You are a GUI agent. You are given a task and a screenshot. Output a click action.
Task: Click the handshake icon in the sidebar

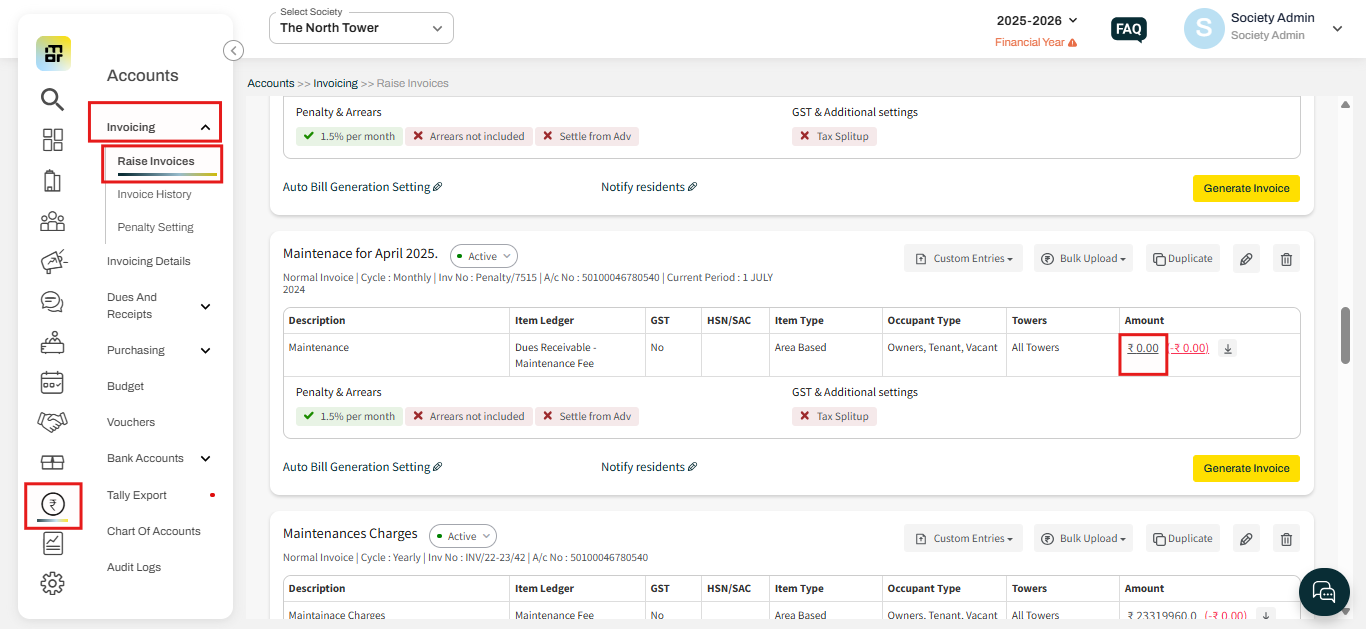52,421
